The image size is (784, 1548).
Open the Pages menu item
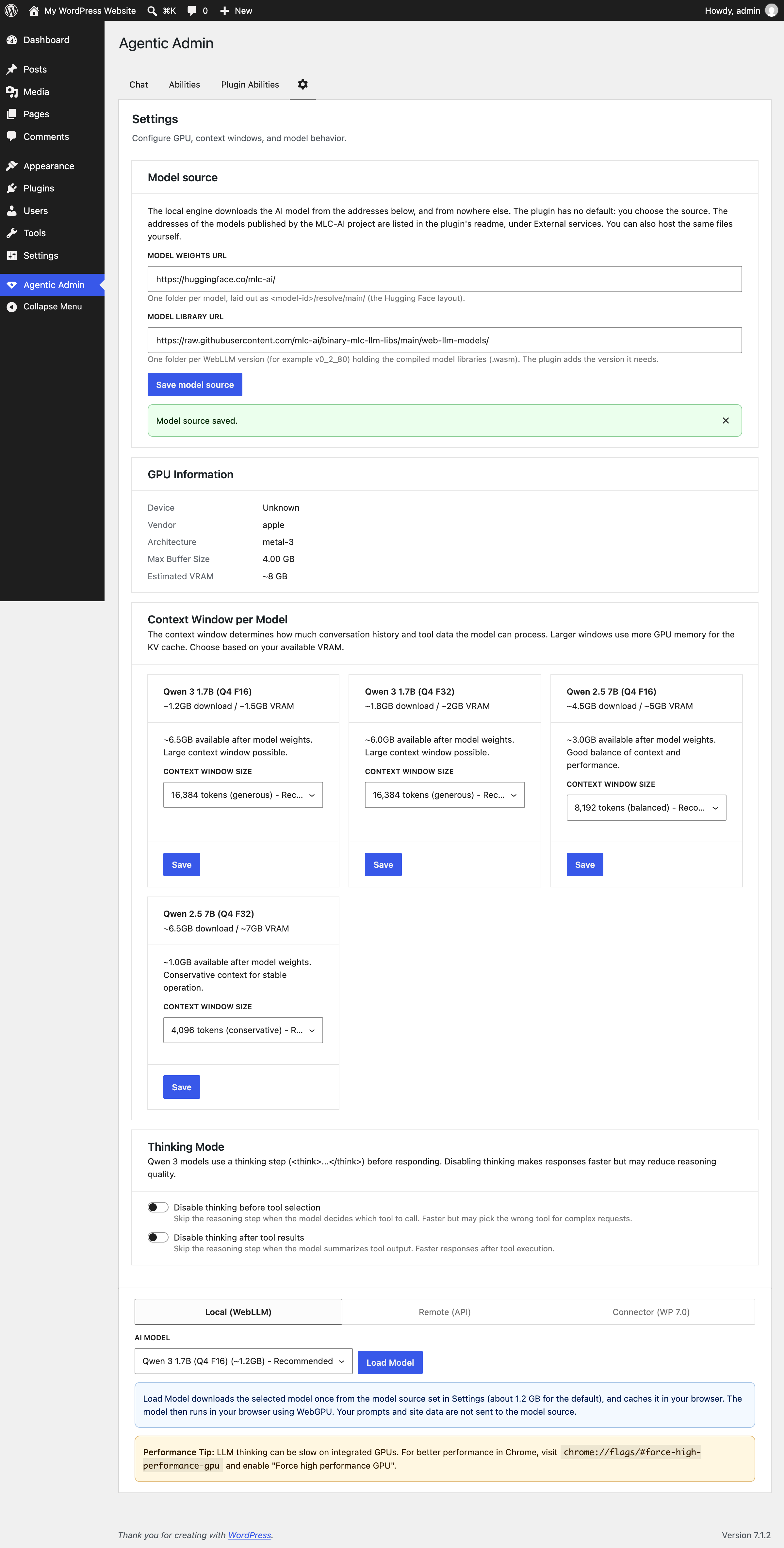(x=52, y=114)
